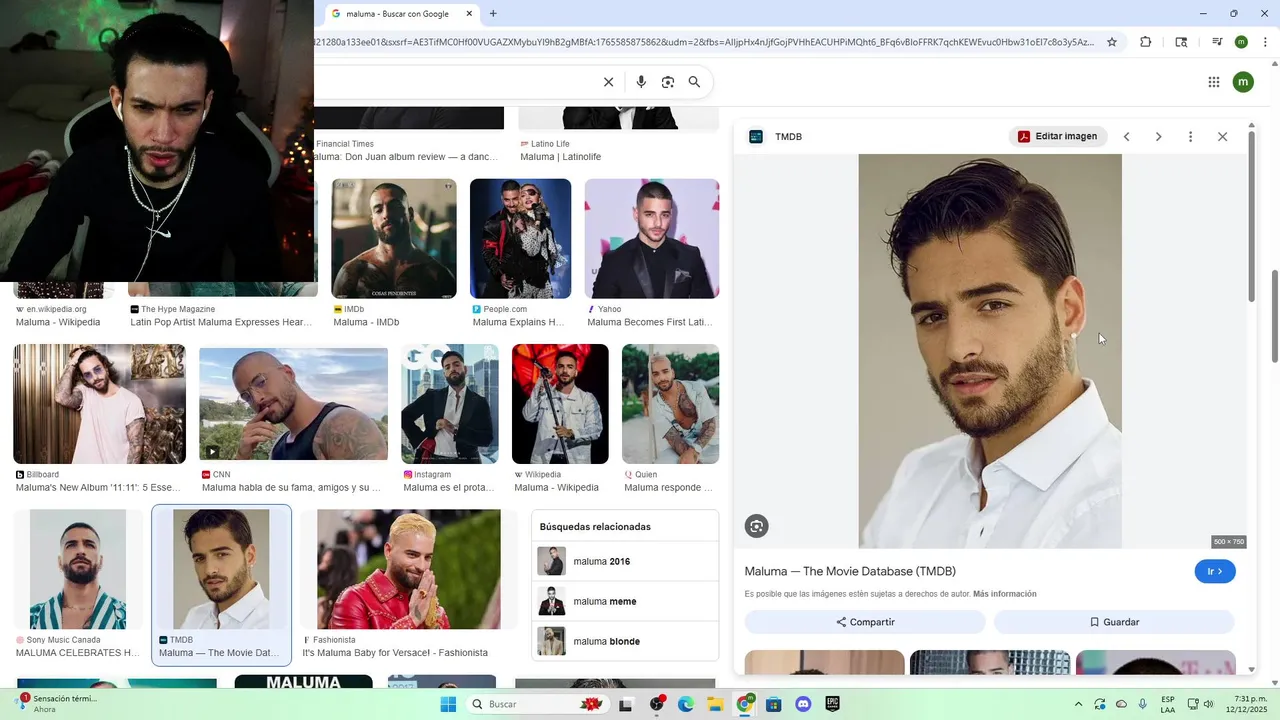1280x720 pixels.
Task: Click the Ir button to visit TMDB
Action: 1215,572
